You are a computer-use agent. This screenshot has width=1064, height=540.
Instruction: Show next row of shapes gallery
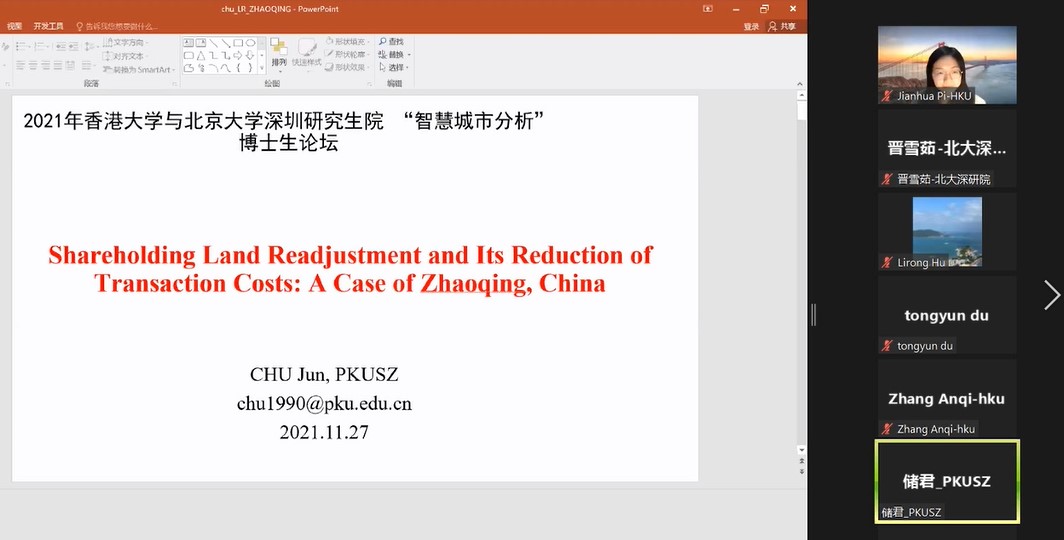coord(262,56)
